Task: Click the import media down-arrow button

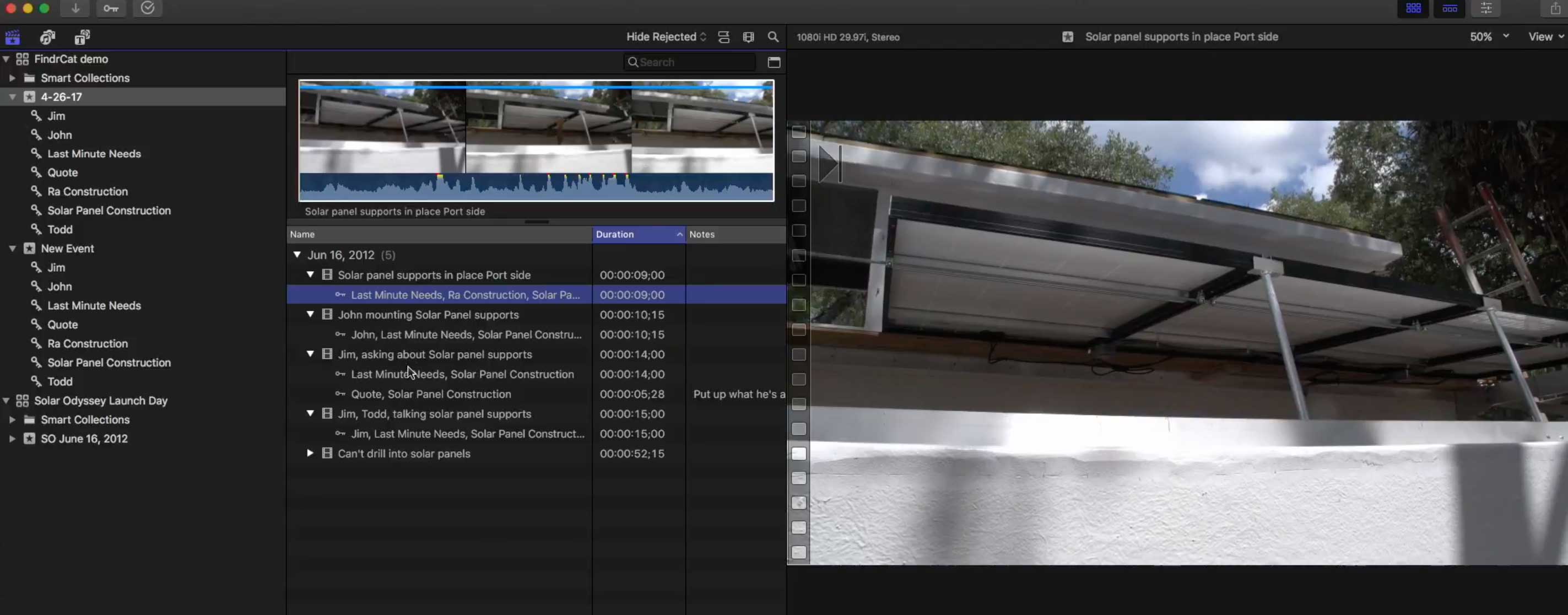Action: (75, 8)
